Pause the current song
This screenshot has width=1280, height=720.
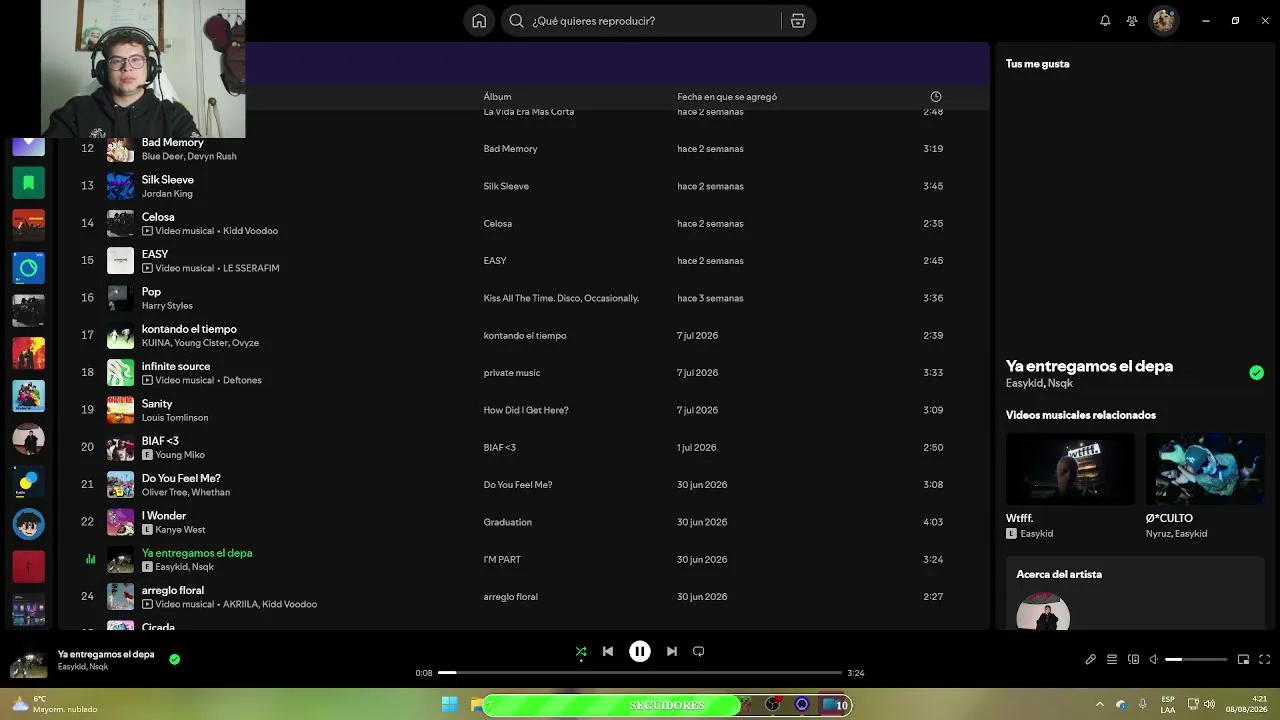640,651
